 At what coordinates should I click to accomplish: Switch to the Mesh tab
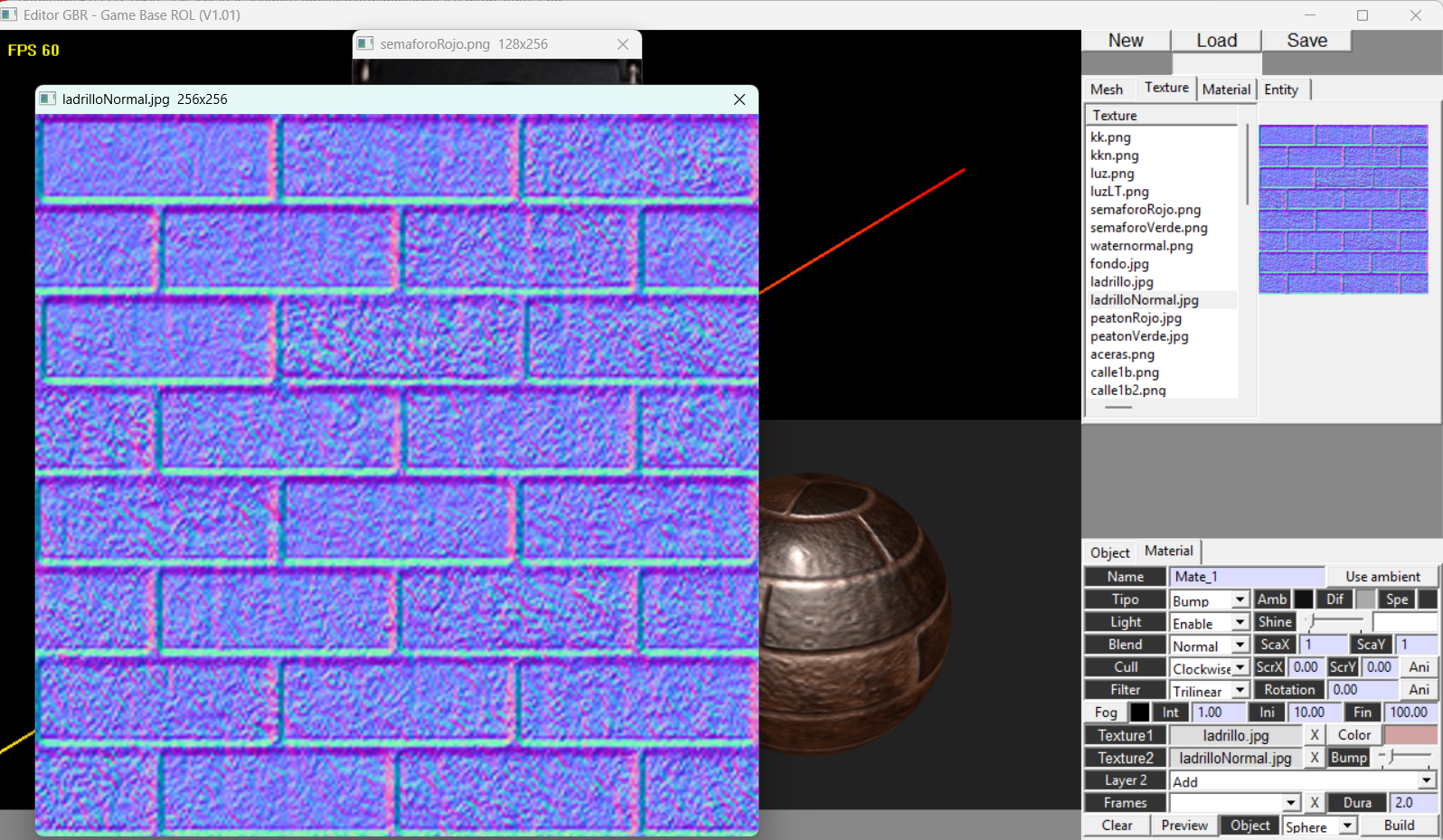coord(1107,90)
